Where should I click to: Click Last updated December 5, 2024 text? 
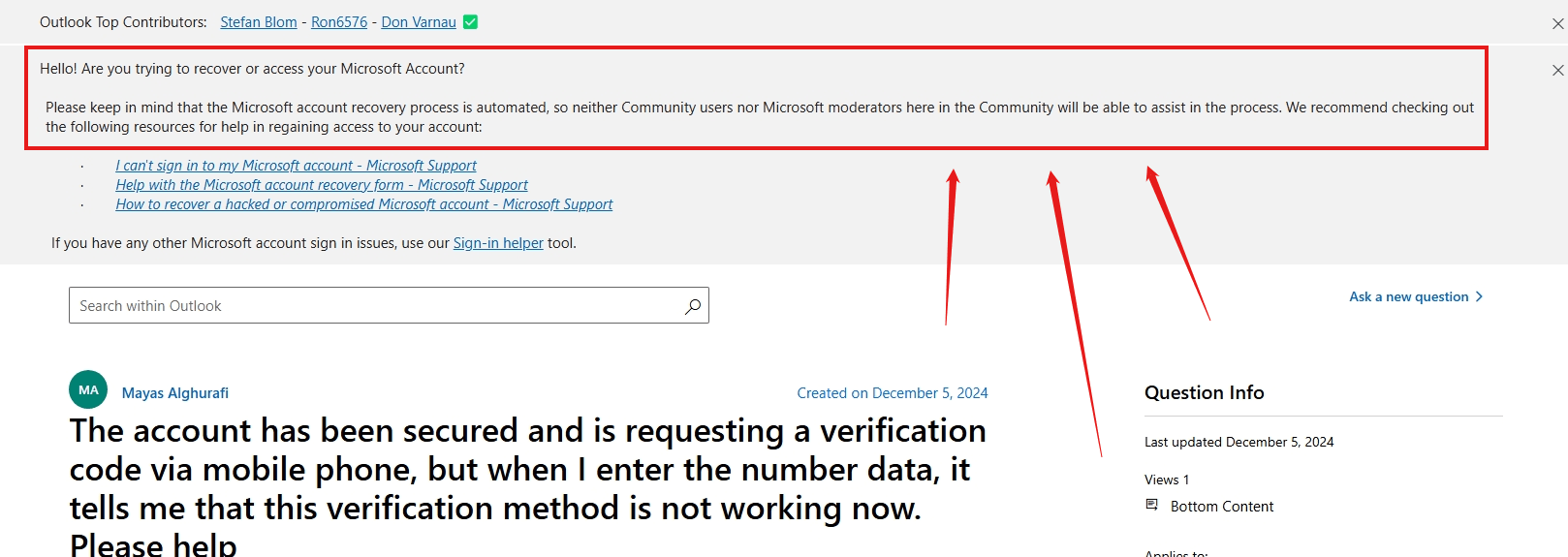pyautogui.click(x=1239, y=442)
